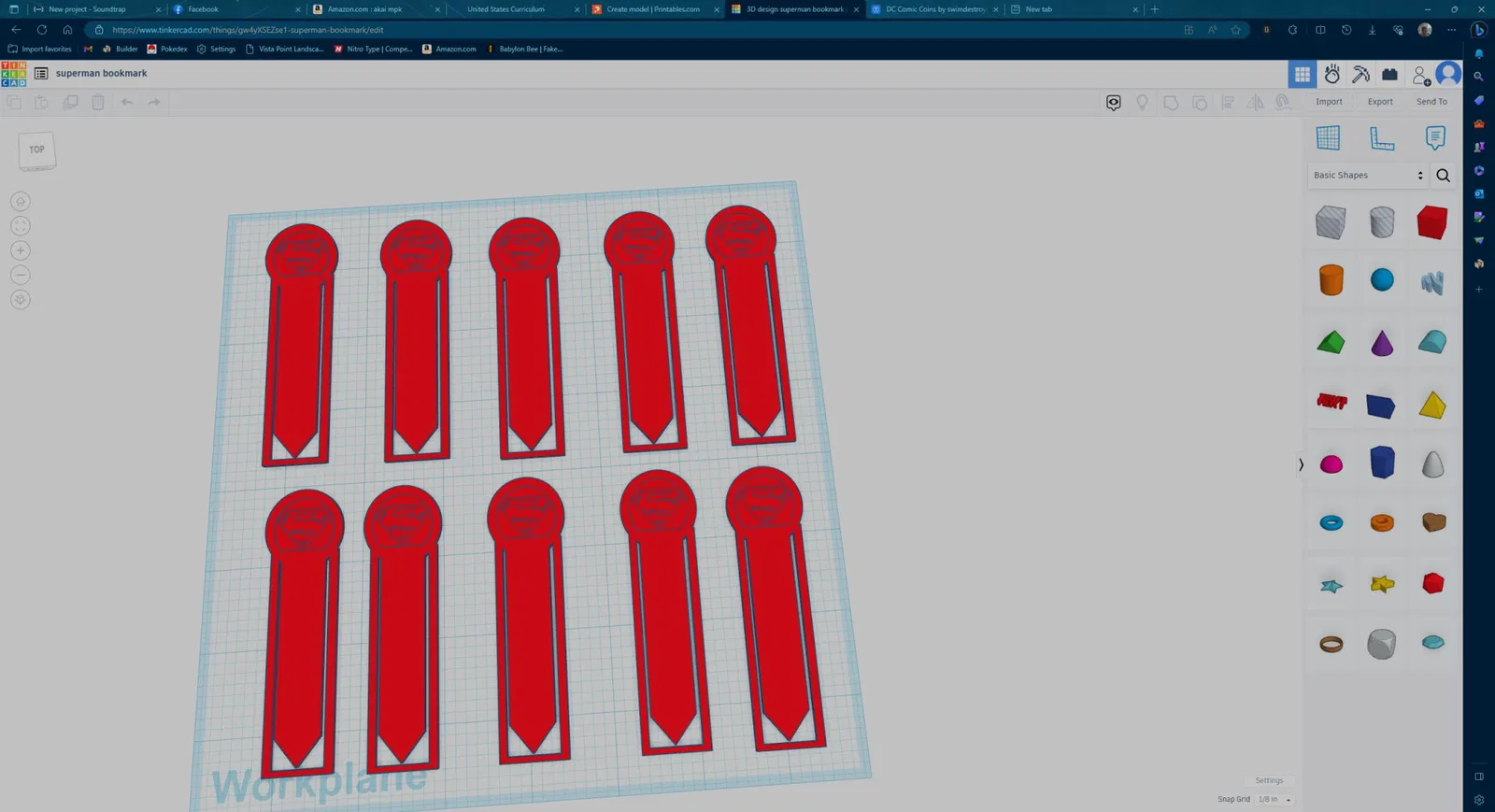
Task: Pick the red Box shape
Action: [x=1432, y=222]
